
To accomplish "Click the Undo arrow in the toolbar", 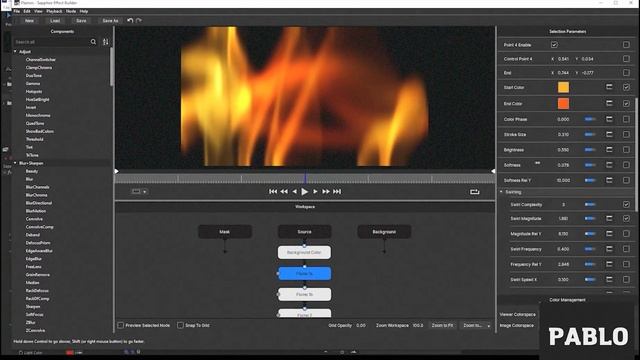I will [130, 20].
